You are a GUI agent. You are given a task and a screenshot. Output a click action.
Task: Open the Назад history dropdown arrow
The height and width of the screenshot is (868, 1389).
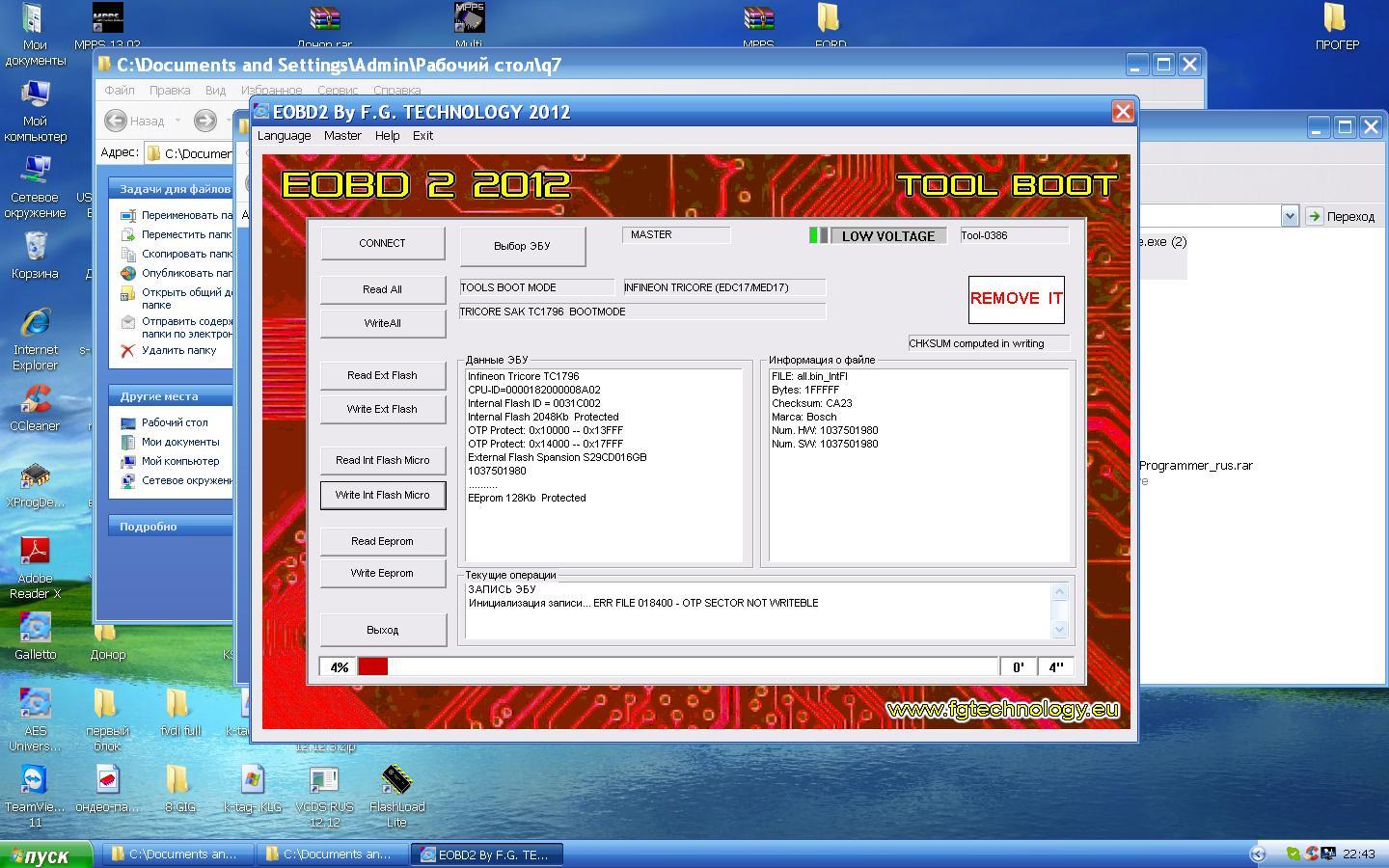tap(177, 121)
